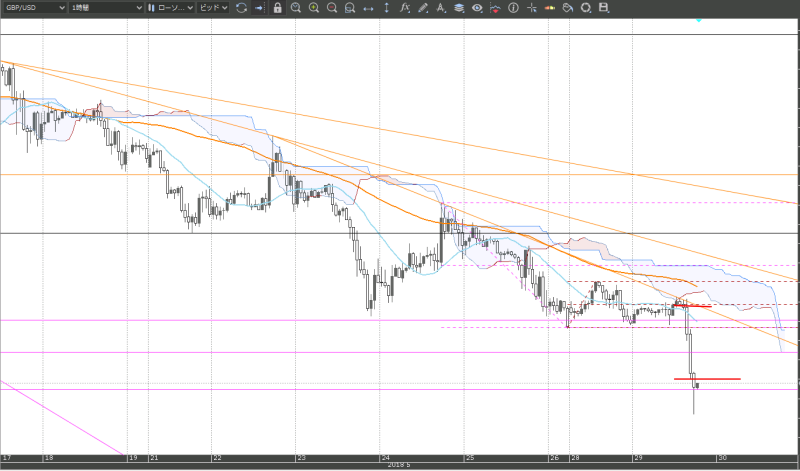Open the candlestick chart type dropdown
800x471 pixels.
170,8
